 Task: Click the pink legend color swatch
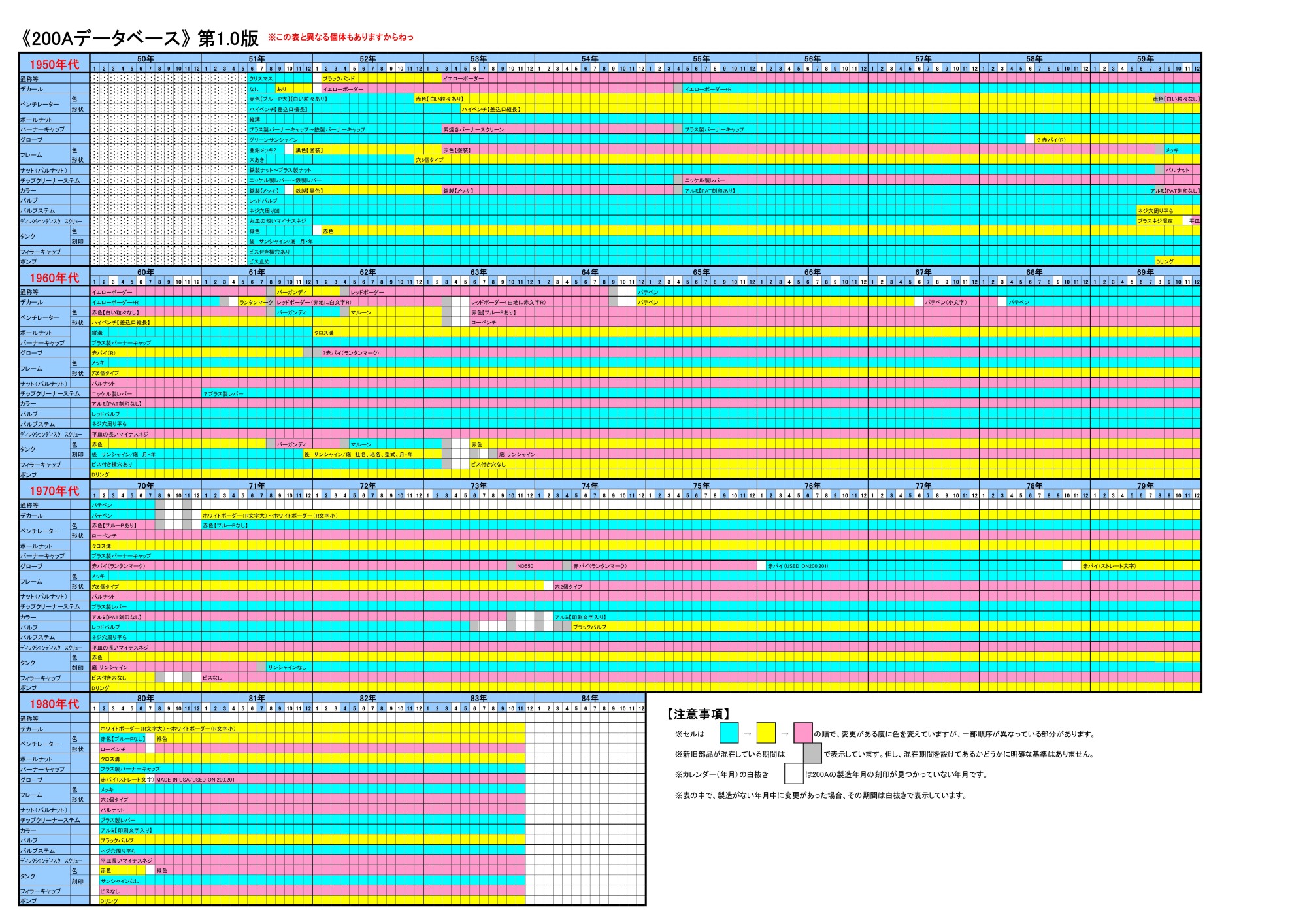[x=803, y=733]
